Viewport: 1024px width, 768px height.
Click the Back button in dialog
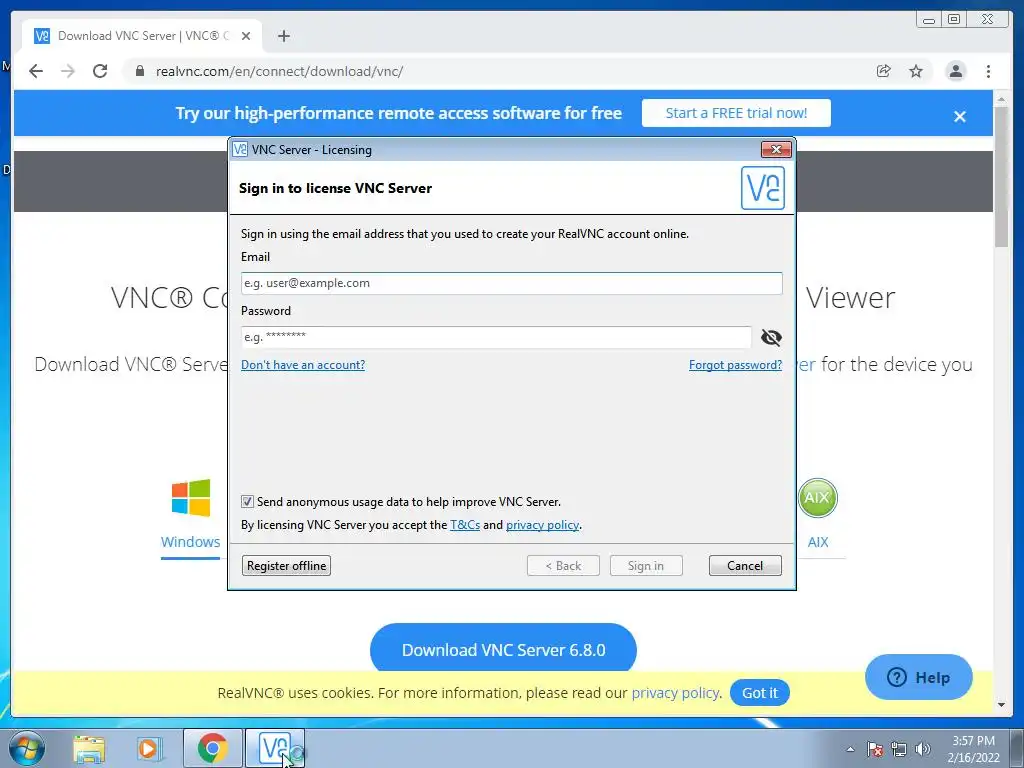(x=563, y=566)
